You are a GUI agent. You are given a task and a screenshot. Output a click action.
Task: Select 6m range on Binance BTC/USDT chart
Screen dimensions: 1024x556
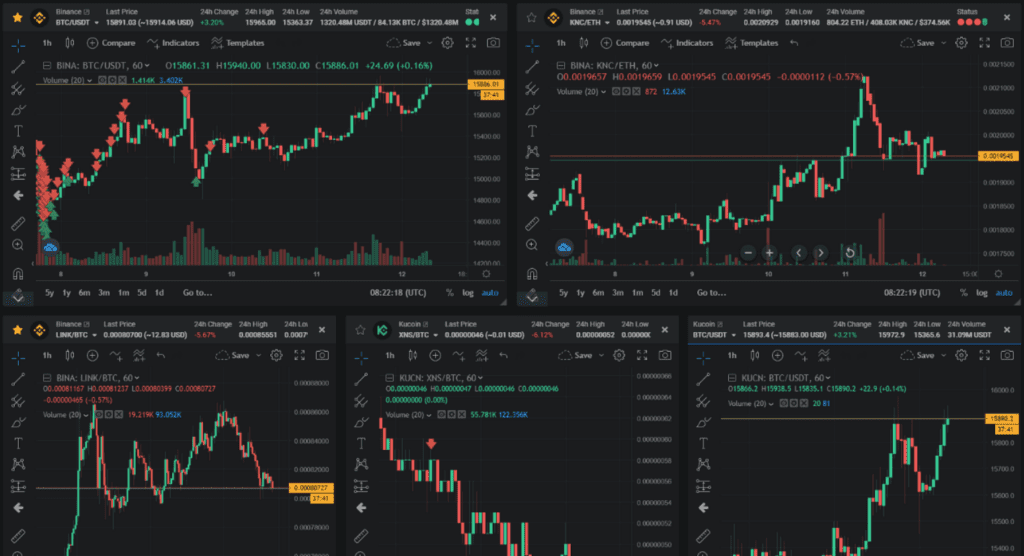(84, 293)
